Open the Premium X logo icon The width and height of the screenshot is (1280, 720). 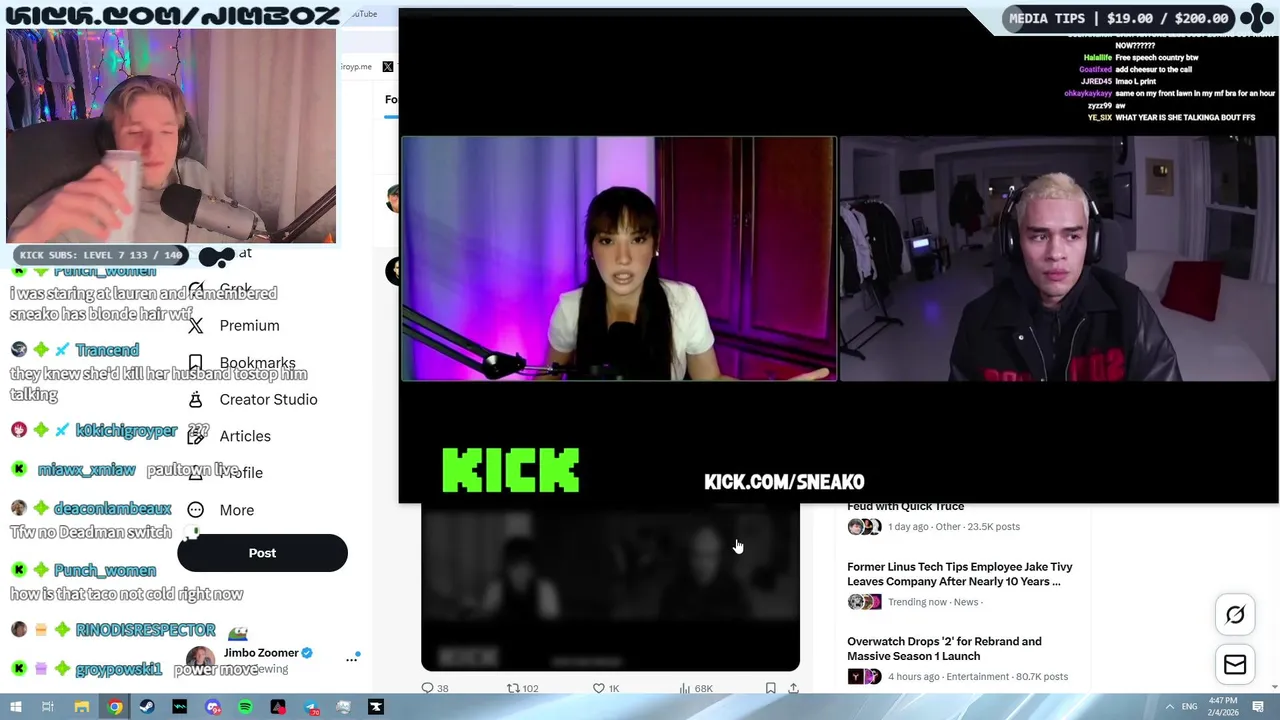(x=196, y=325)
